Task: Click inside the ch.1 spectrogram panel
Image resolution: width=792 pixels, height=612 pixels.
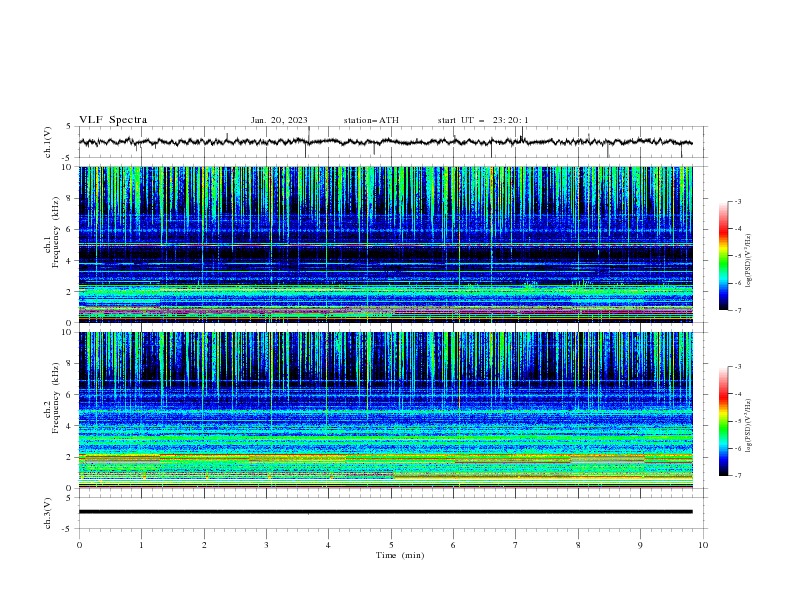Action: click(x=385, y=244)
